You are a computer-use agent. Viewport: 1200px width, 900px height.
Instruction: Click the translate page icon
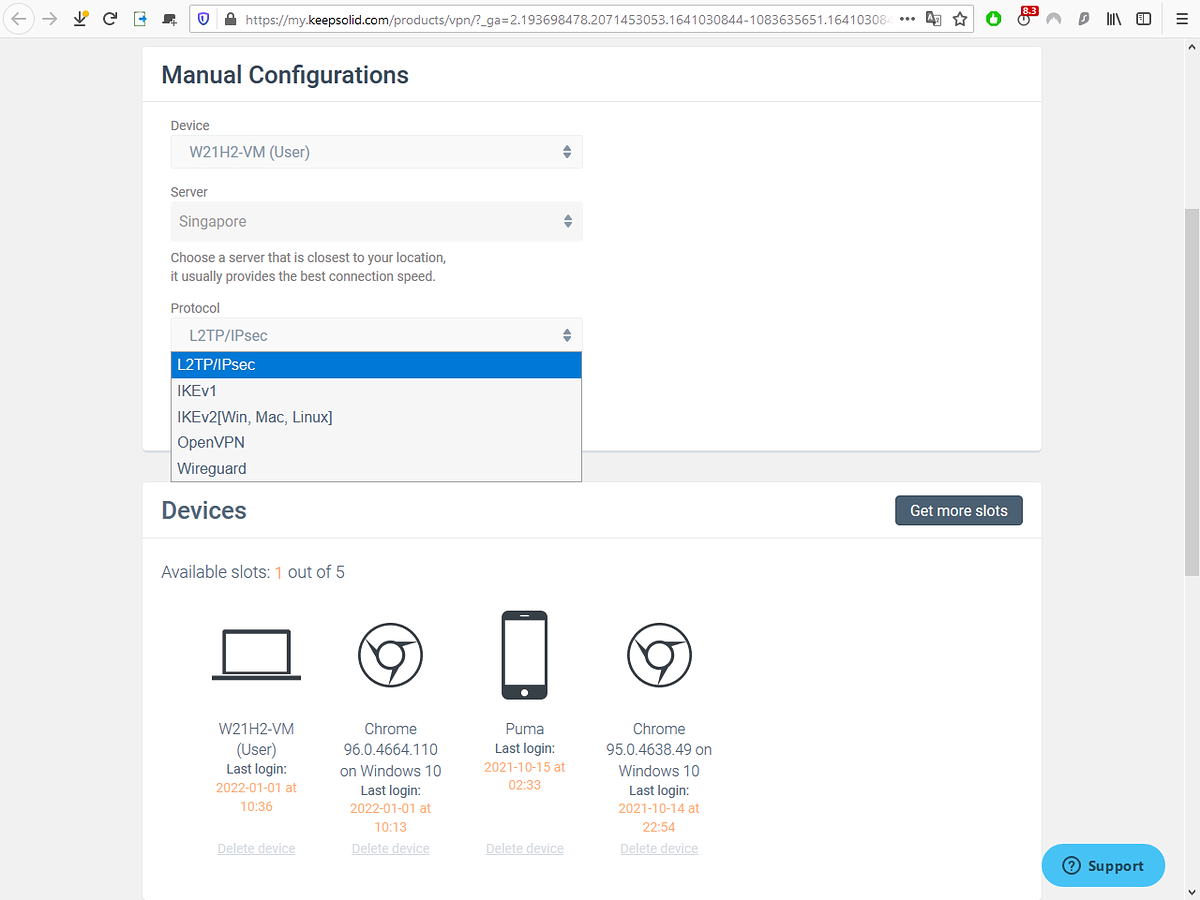point(934,18)
